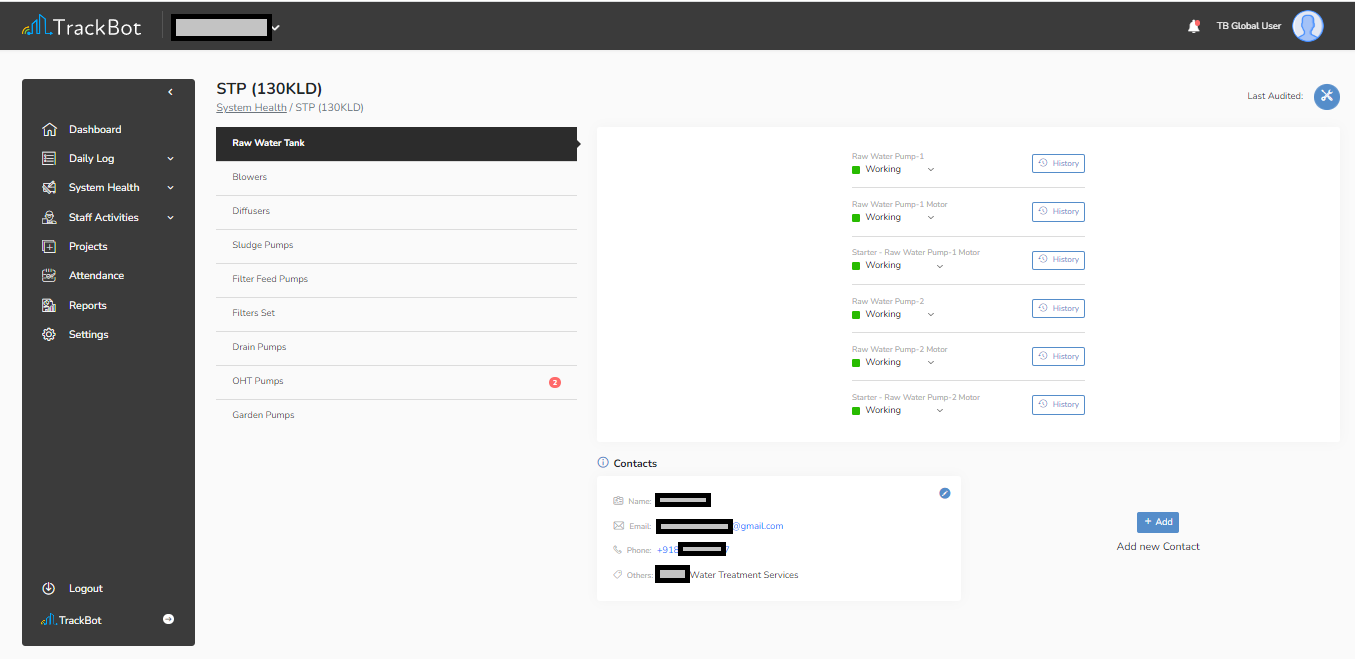View History for Raw Water Pump-2
Screen dimensions: 1355x659
pos(1057,308)
